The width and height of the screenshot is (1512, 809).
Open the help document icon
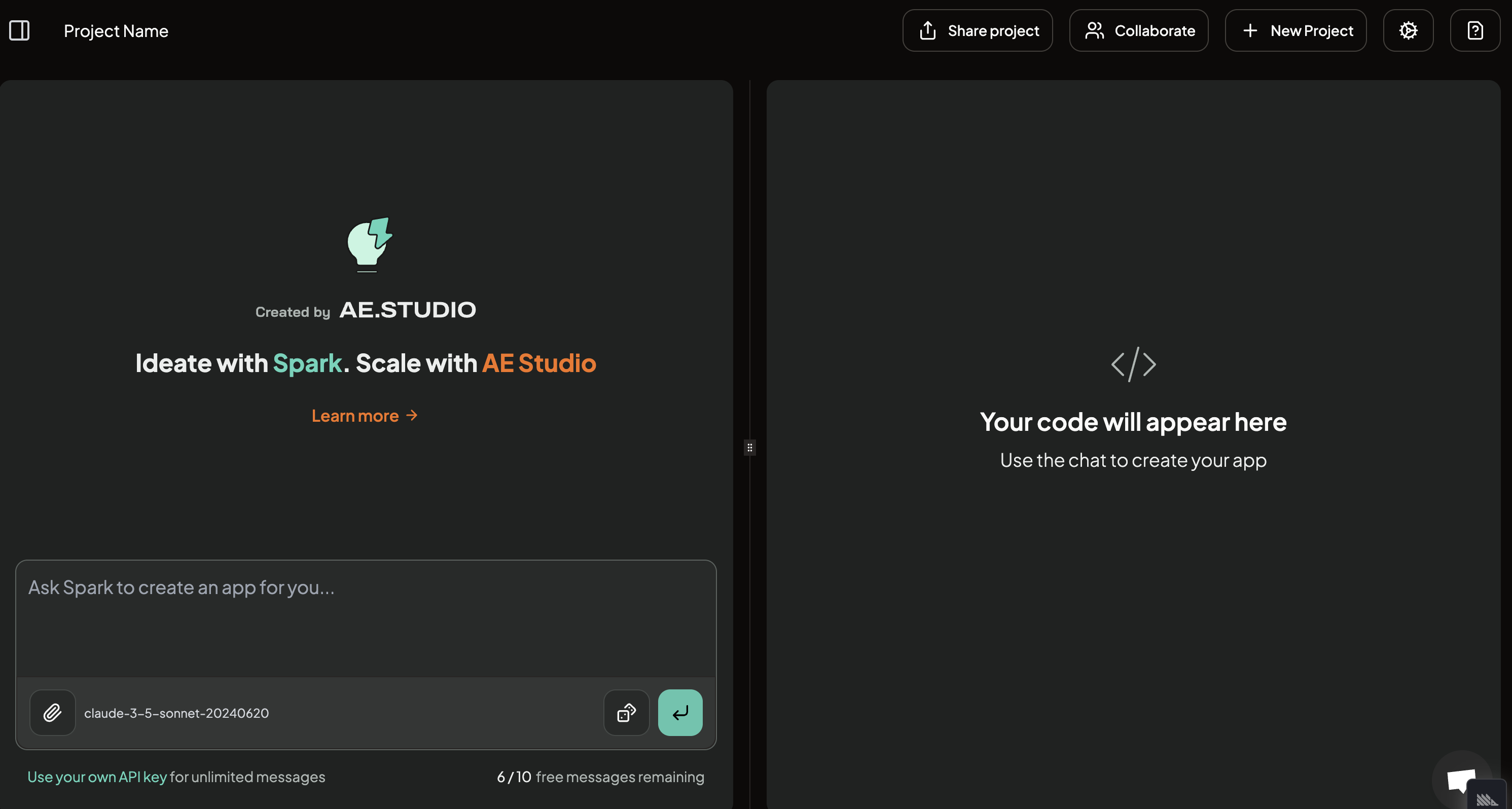(1475, 30)
